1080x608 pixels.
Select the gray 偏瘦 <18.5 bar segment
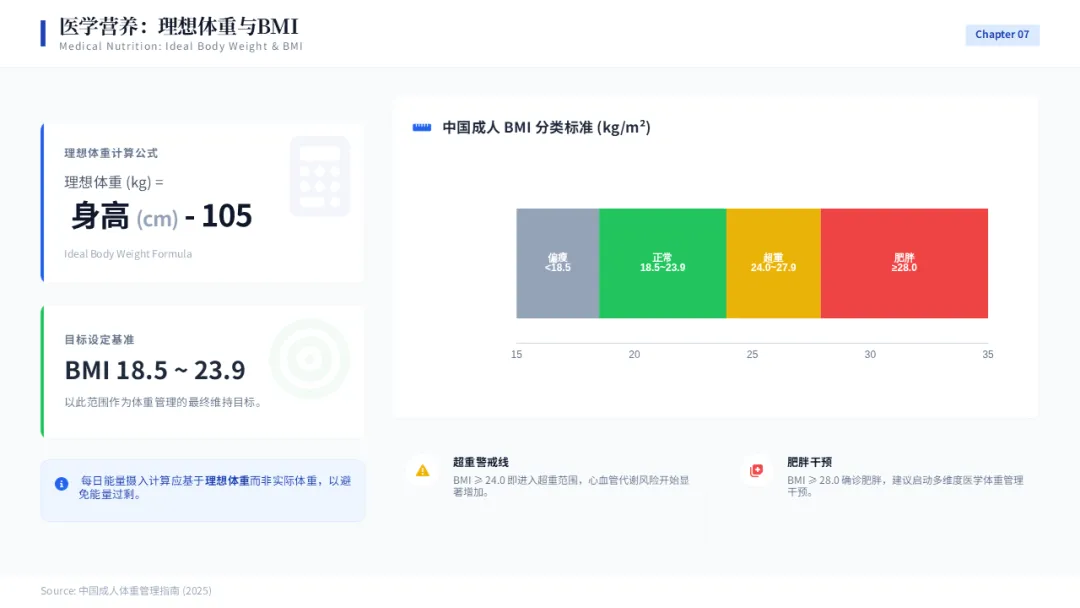coord(558,263)
